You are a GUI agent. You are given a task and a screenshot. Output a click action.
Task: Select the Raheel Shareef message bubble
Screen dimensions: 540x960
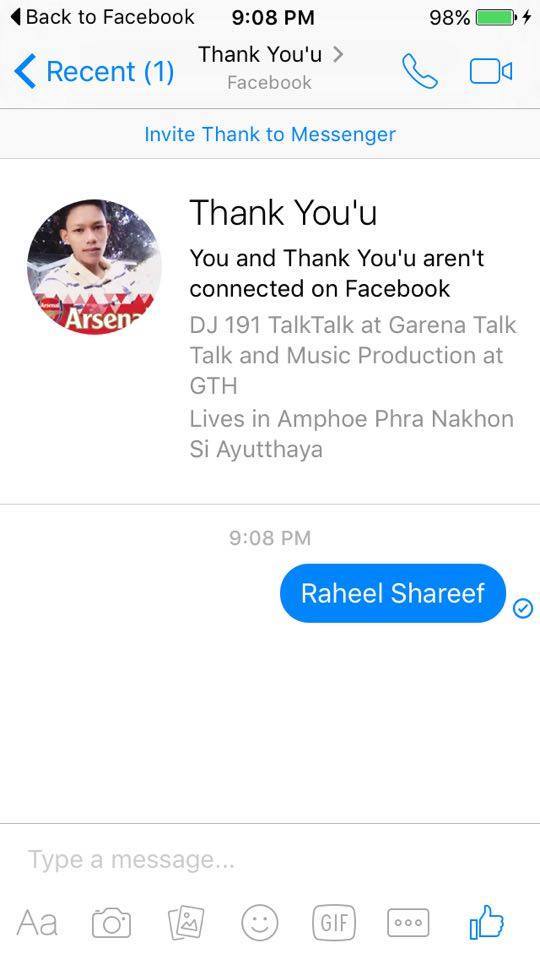393,593
